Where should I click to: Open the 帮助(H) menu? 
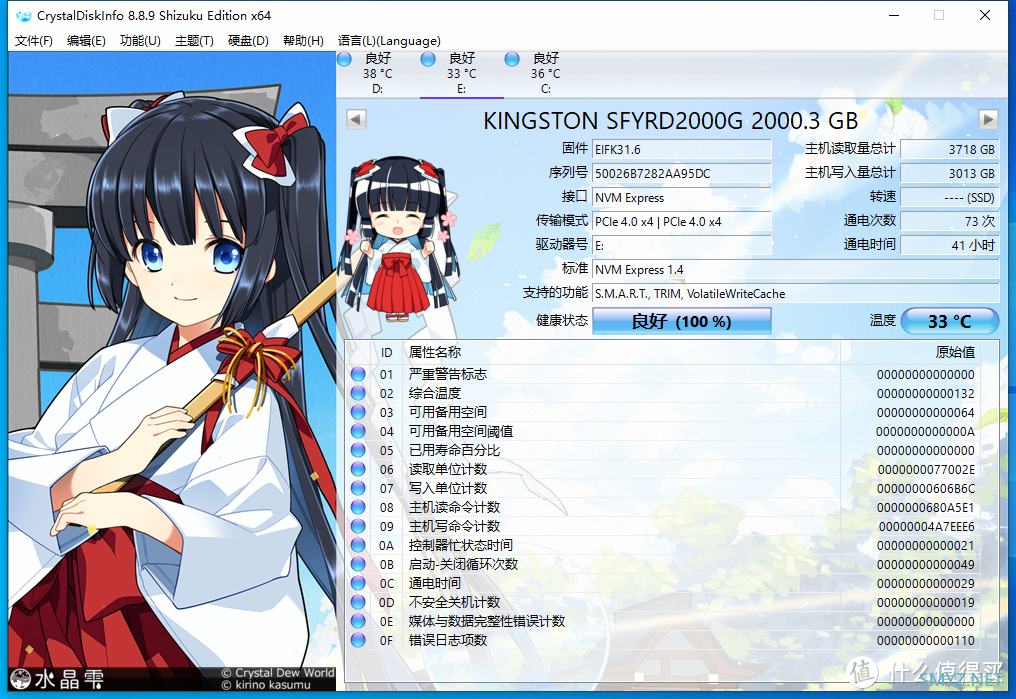point(303,41)
